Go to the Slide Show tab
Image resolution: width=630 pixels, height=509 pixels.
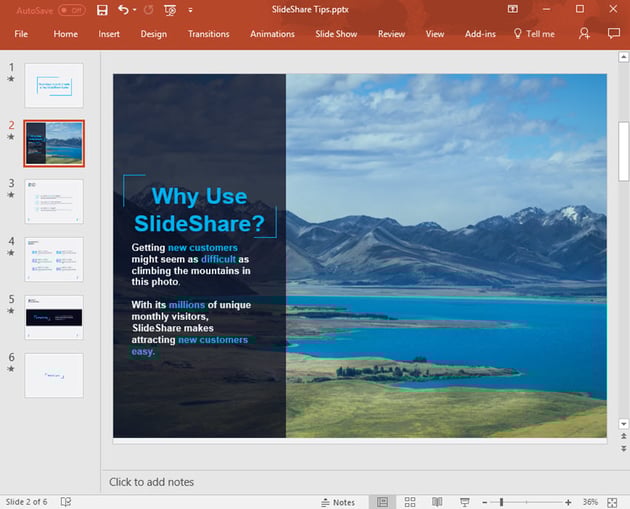tap(336, 34)
